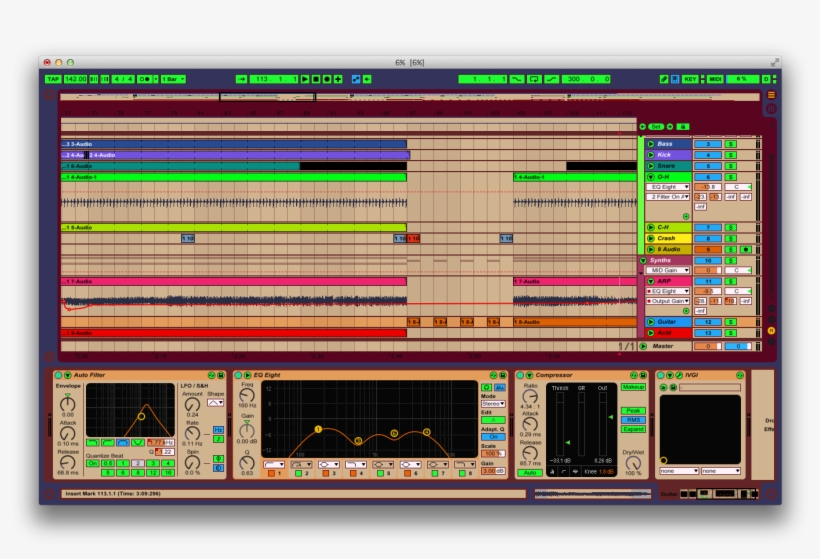The image size is (820, 559).
Task: Click the 4 / 4 time signature field
Action: [123, 79]
